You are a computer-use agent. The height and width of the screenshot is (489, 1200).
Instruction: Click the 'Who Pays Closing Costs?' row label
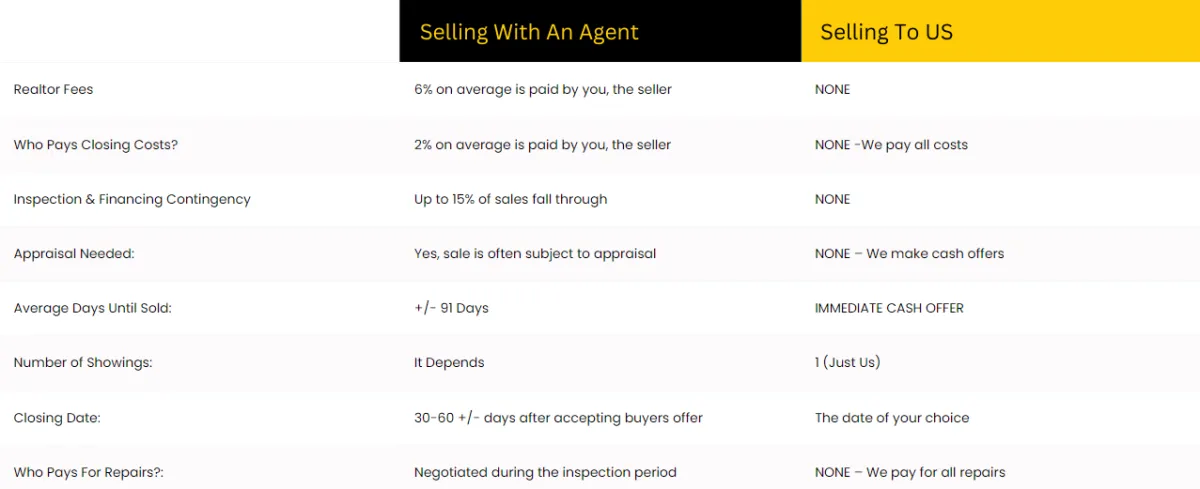click(x=96, y=145)
